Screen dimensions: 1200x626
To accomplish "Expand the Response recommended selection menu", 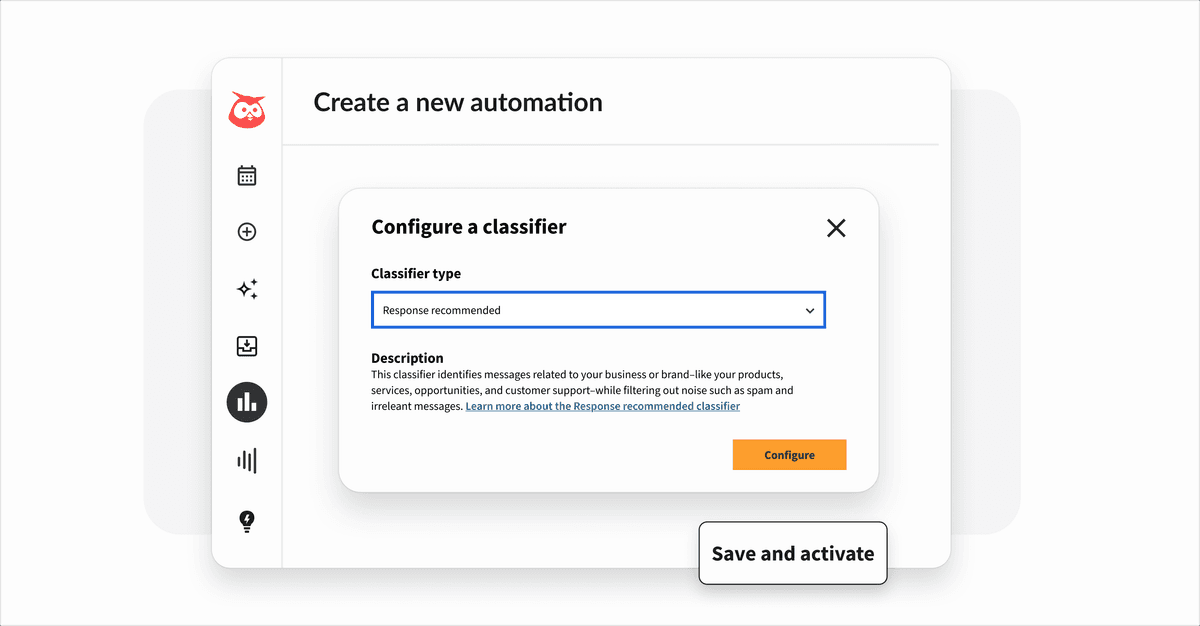I will tap(598, 310).
